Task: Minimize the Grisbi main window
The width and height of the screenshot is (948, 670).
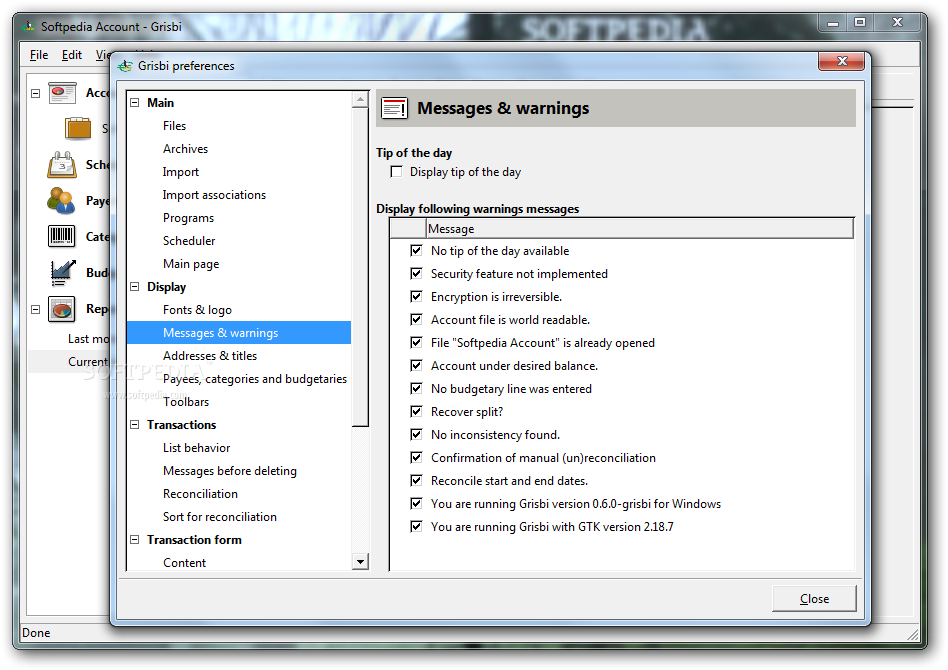Action: pyautogui.click(x=833, y=23)
